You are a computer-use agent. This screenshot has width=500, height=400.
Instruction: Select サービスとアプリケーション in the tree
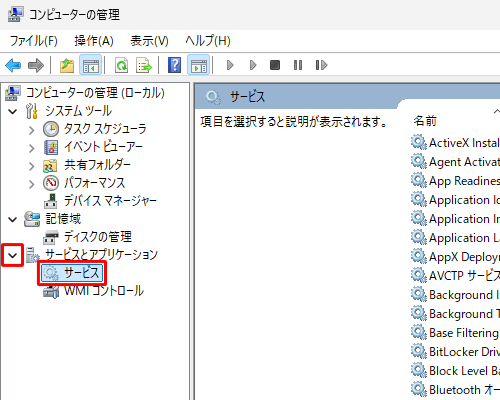102,255
